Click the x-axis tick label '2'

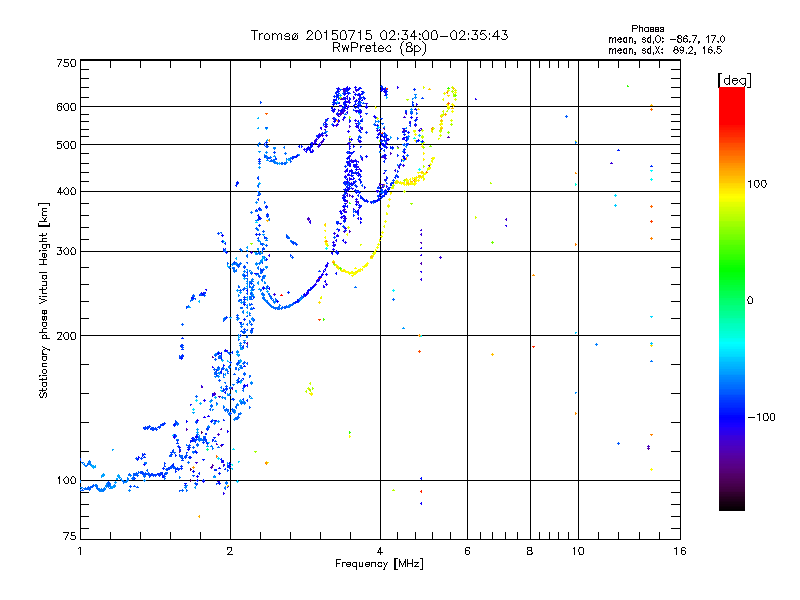230,551
